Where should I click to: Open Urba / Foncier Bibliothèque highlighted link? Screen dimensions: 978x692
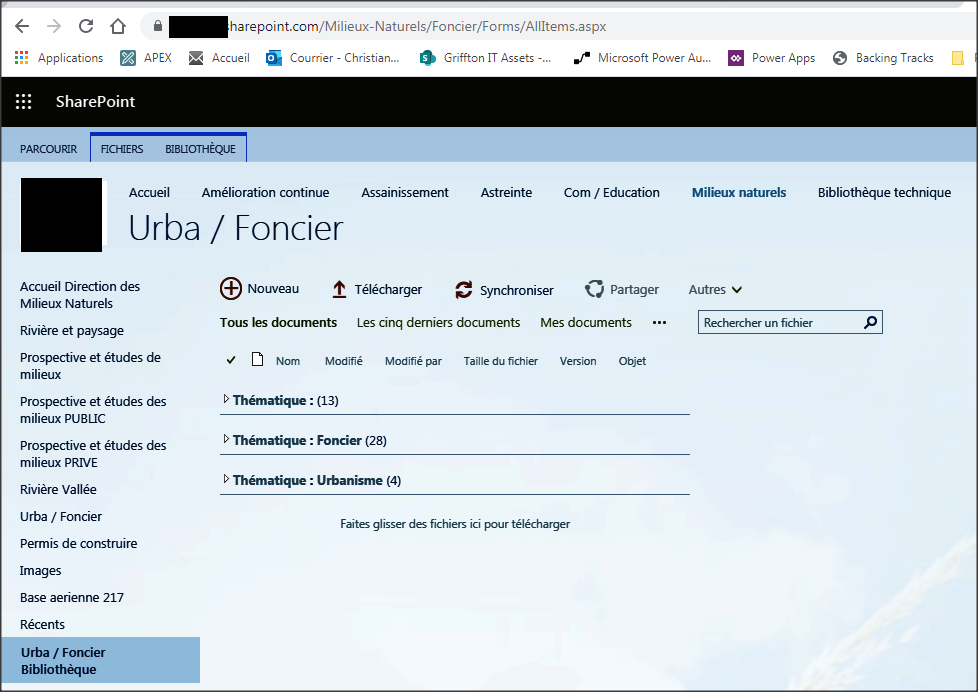coord(100,660)
